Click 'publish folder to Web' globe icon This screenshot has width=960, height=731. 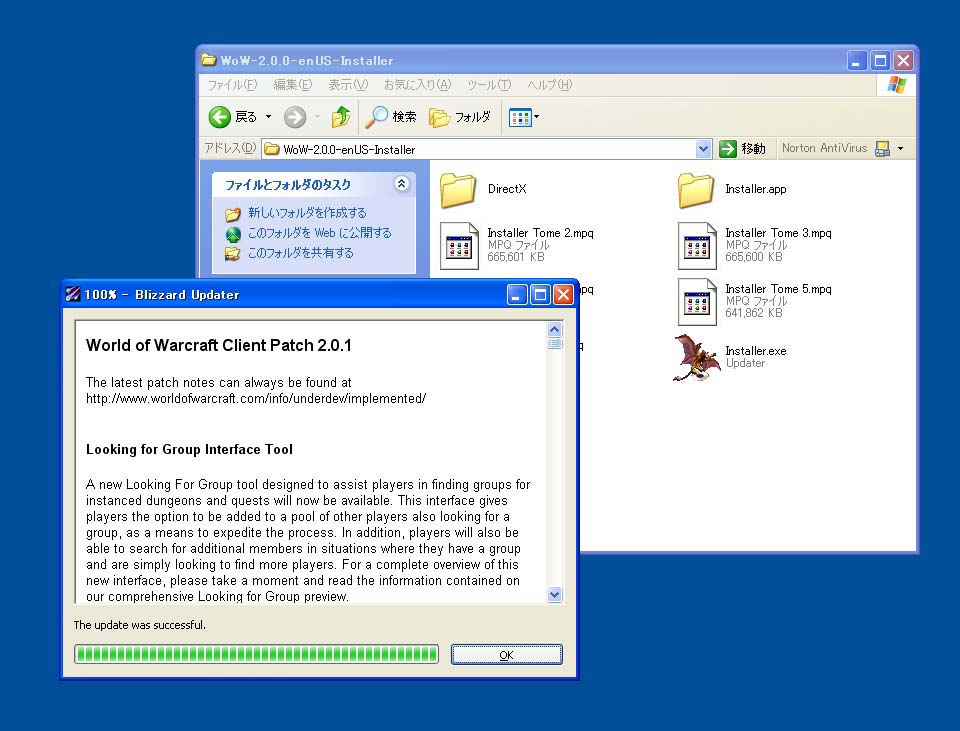click(233, 234)
